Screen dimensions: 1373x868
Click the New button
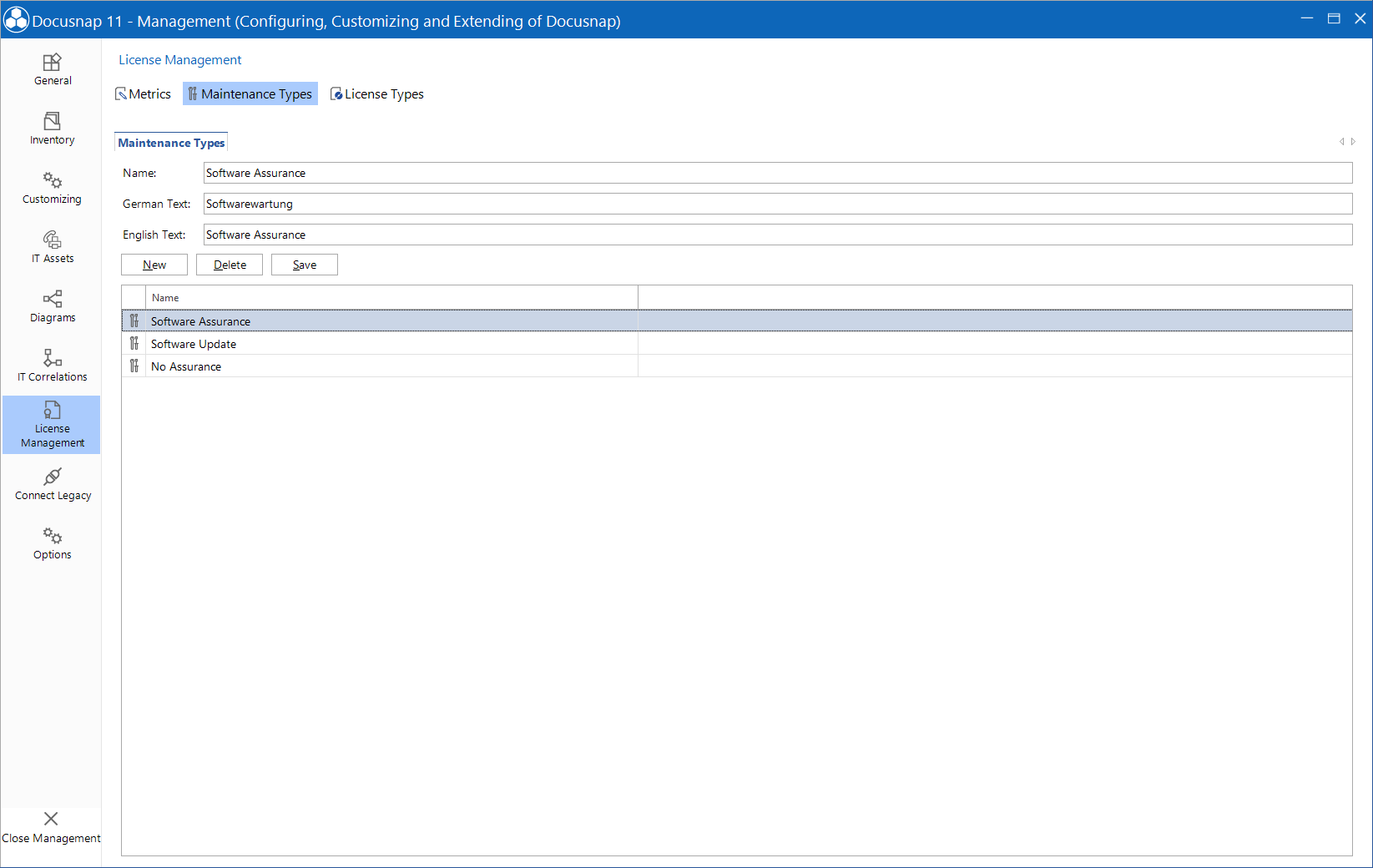154,264
